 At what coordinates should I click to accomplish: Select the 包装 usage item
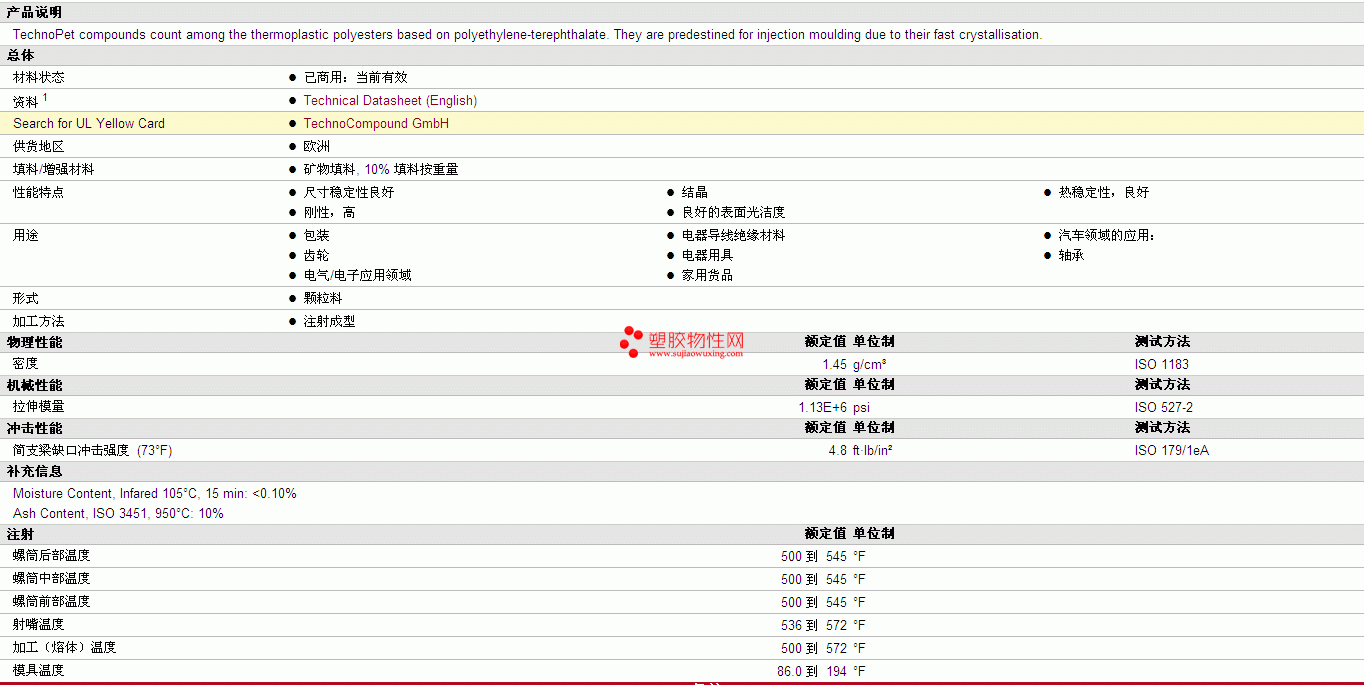(x=316, y=235)
